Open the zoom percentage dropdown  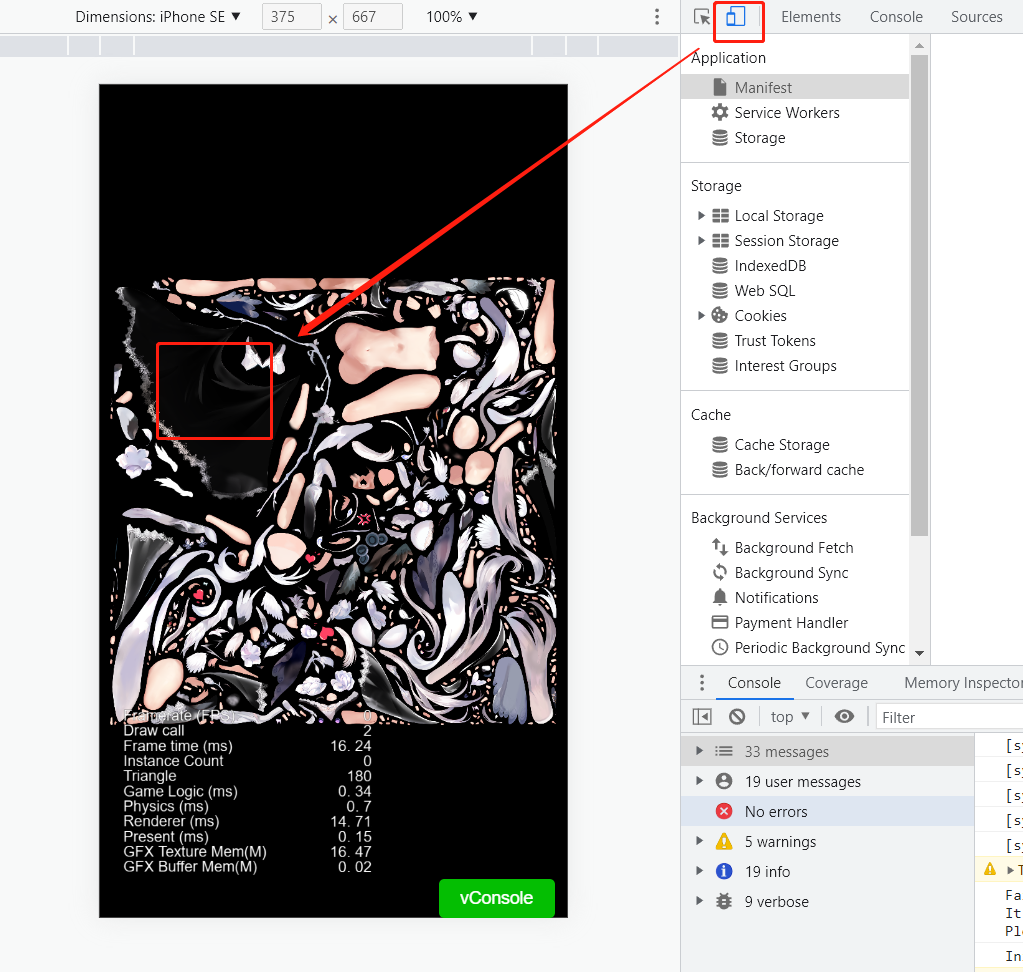pos(449,16)
